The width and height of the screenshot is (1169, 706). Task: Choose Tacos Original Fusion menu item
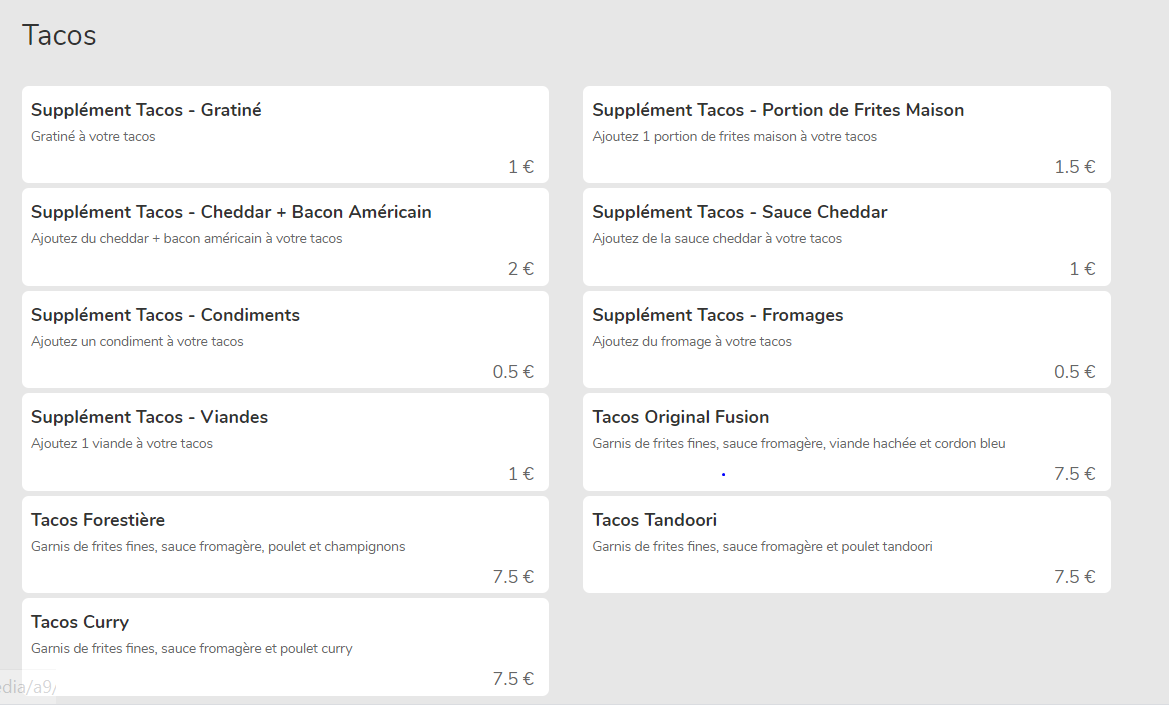click(846, 442)
